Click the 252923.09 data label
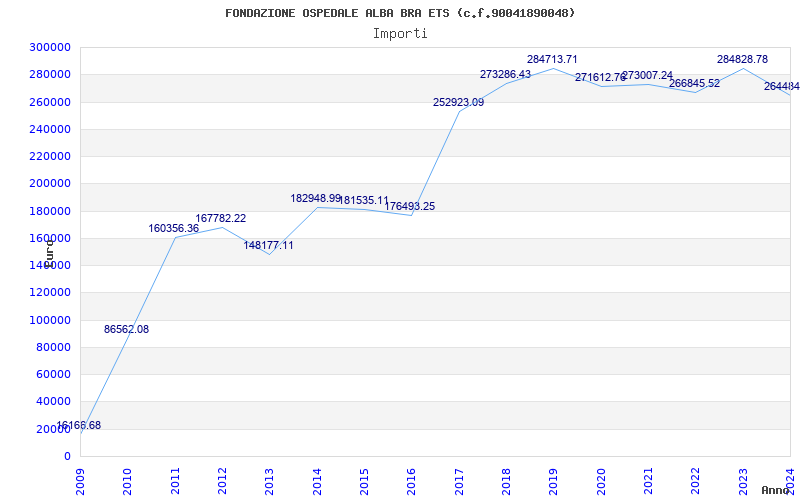The image size is (800, 500). click(459, 102)
